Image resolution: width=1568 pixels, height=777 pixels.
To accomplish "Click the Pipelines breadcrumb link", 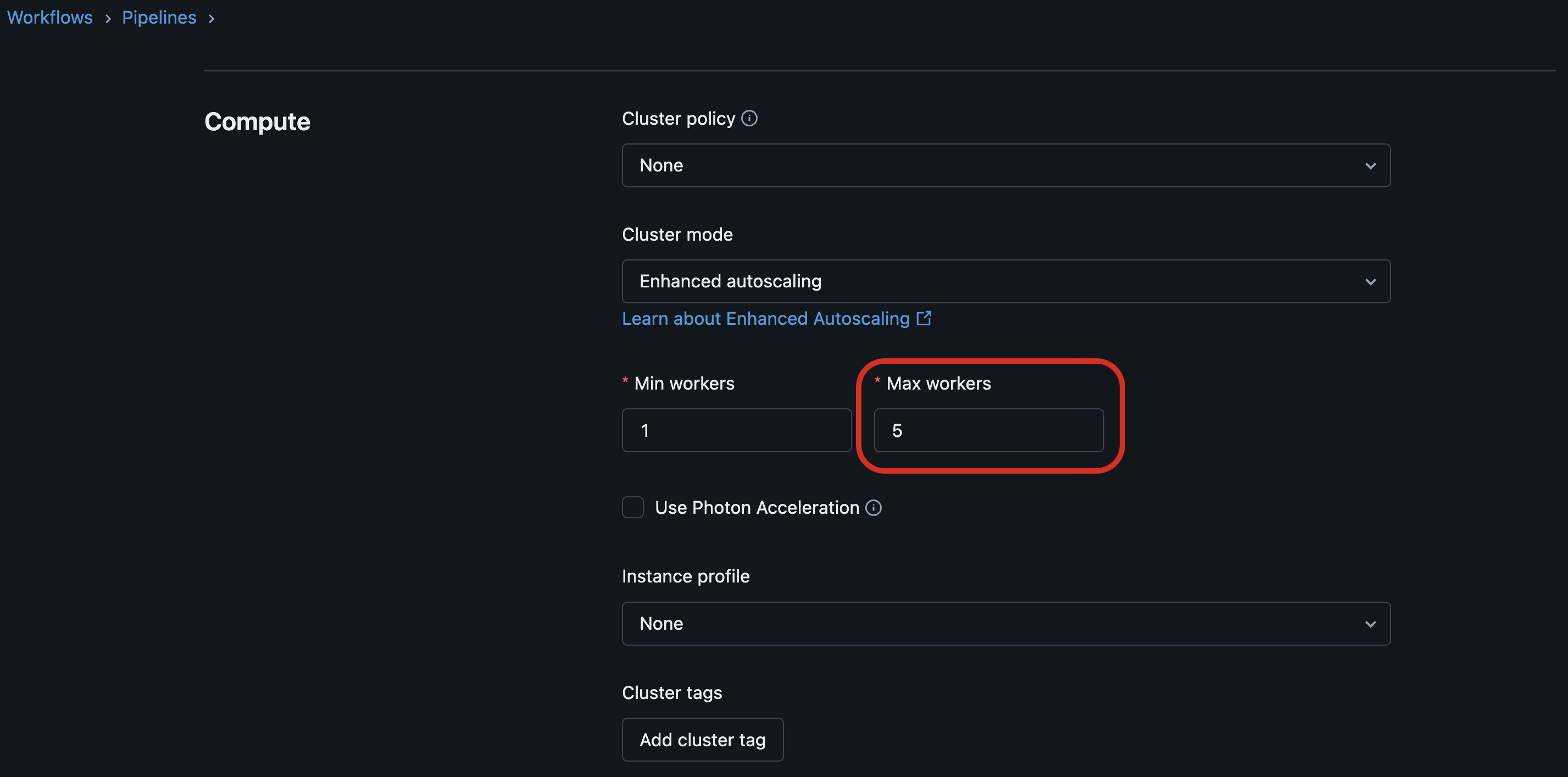I will click(x=159, y=16).
